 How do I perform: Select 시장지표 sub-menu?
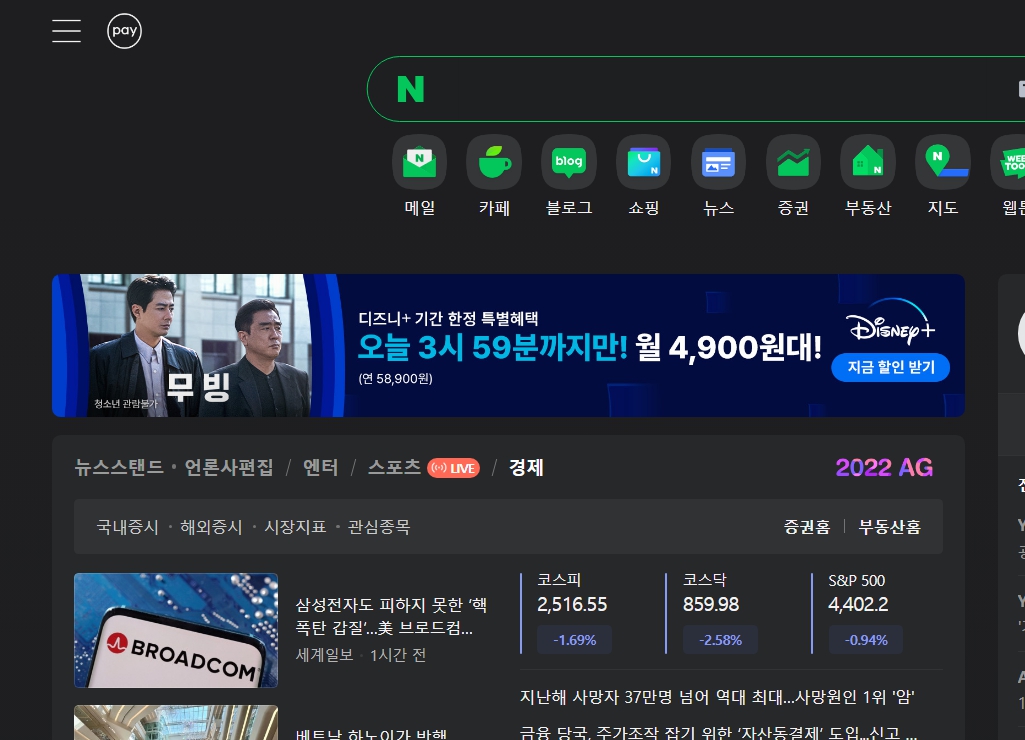[x=295, y=527]
